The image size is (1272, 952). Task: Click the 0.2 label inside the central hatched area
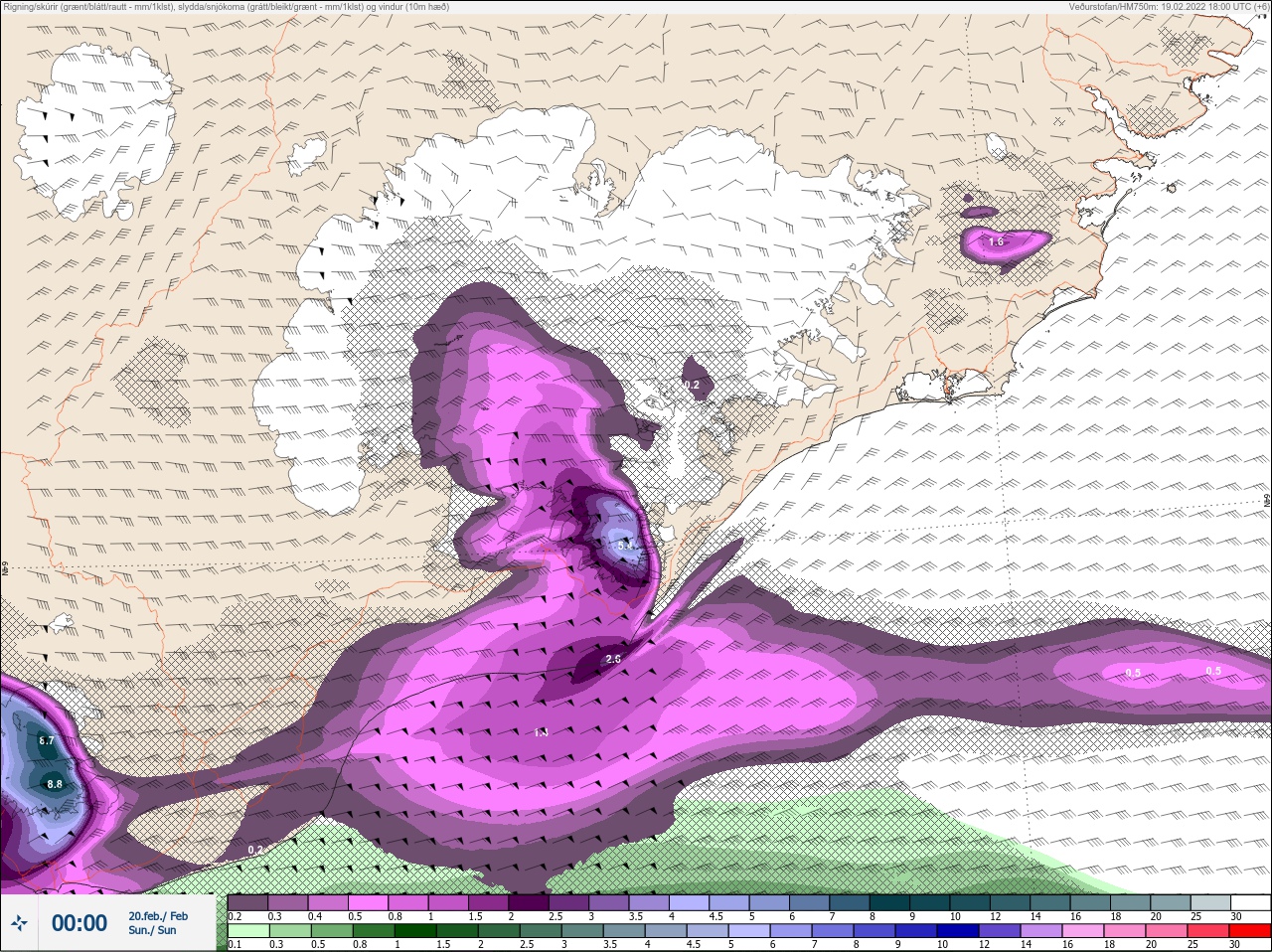[692, 386]
